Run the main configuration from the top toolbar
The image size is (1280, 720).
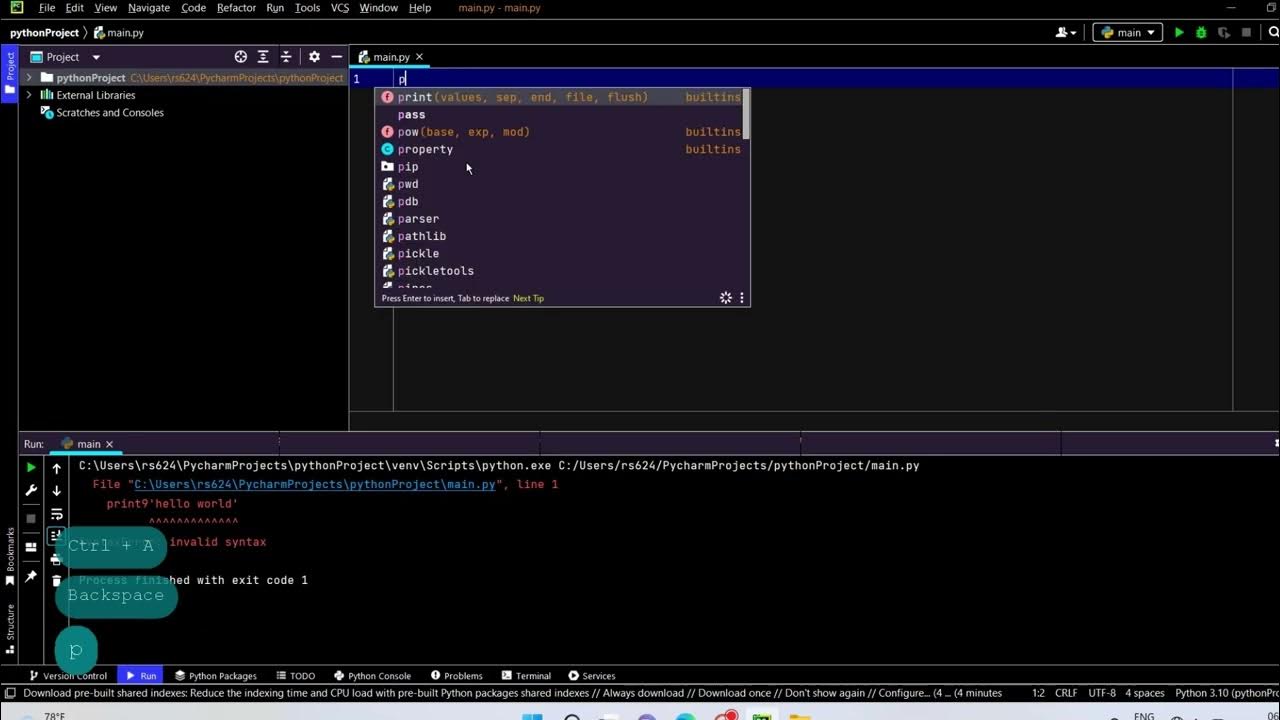pyautogui.click(x=1179, y=33)
